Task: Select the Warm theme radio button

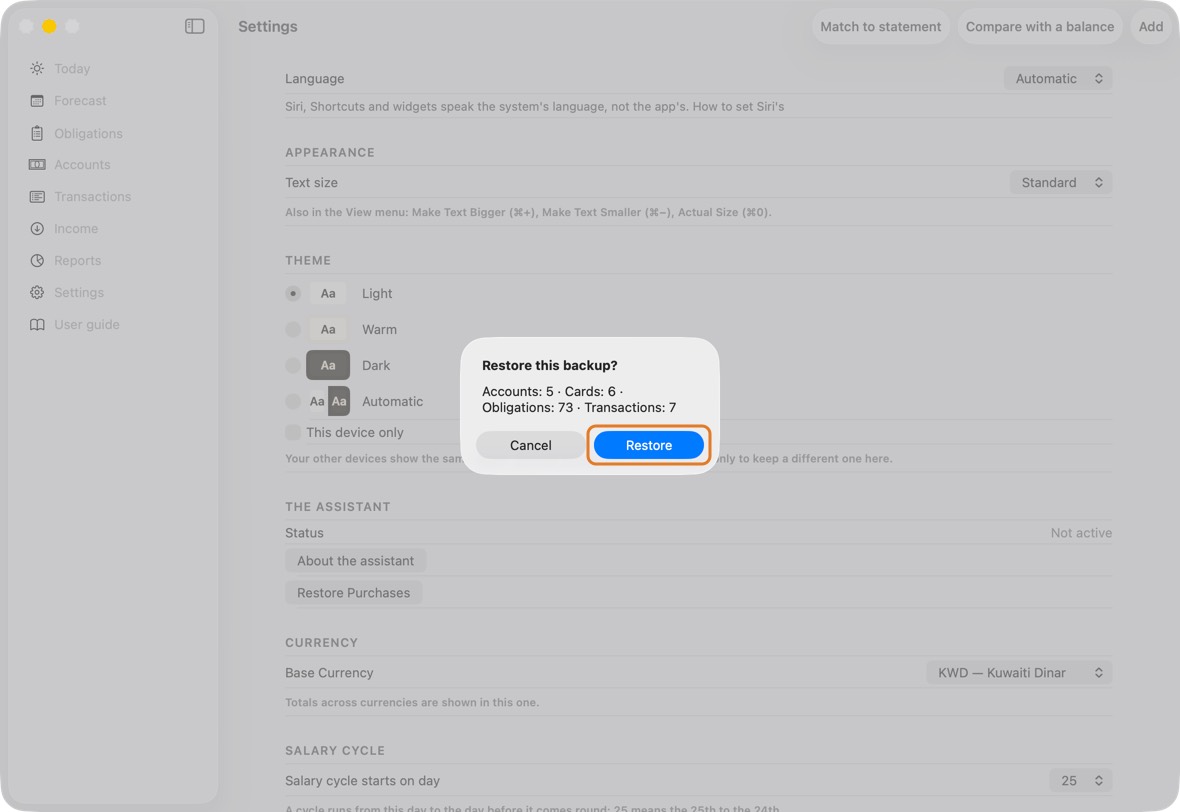Action: pos(293,330)
